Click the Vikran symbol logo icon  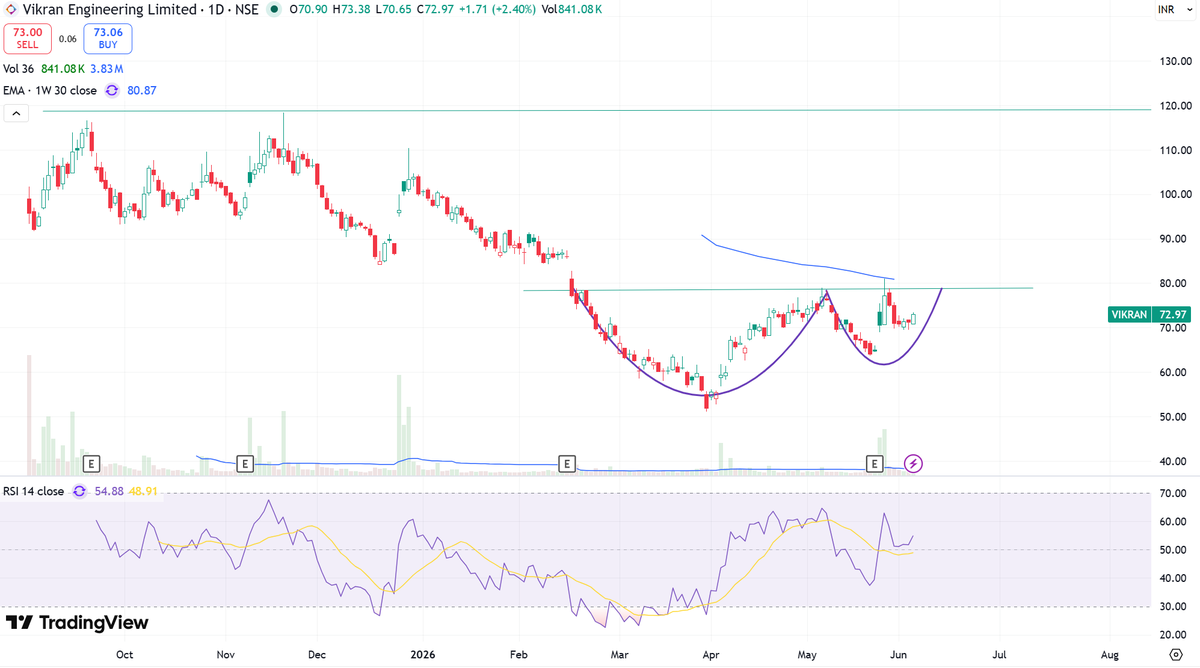point(10,10)
